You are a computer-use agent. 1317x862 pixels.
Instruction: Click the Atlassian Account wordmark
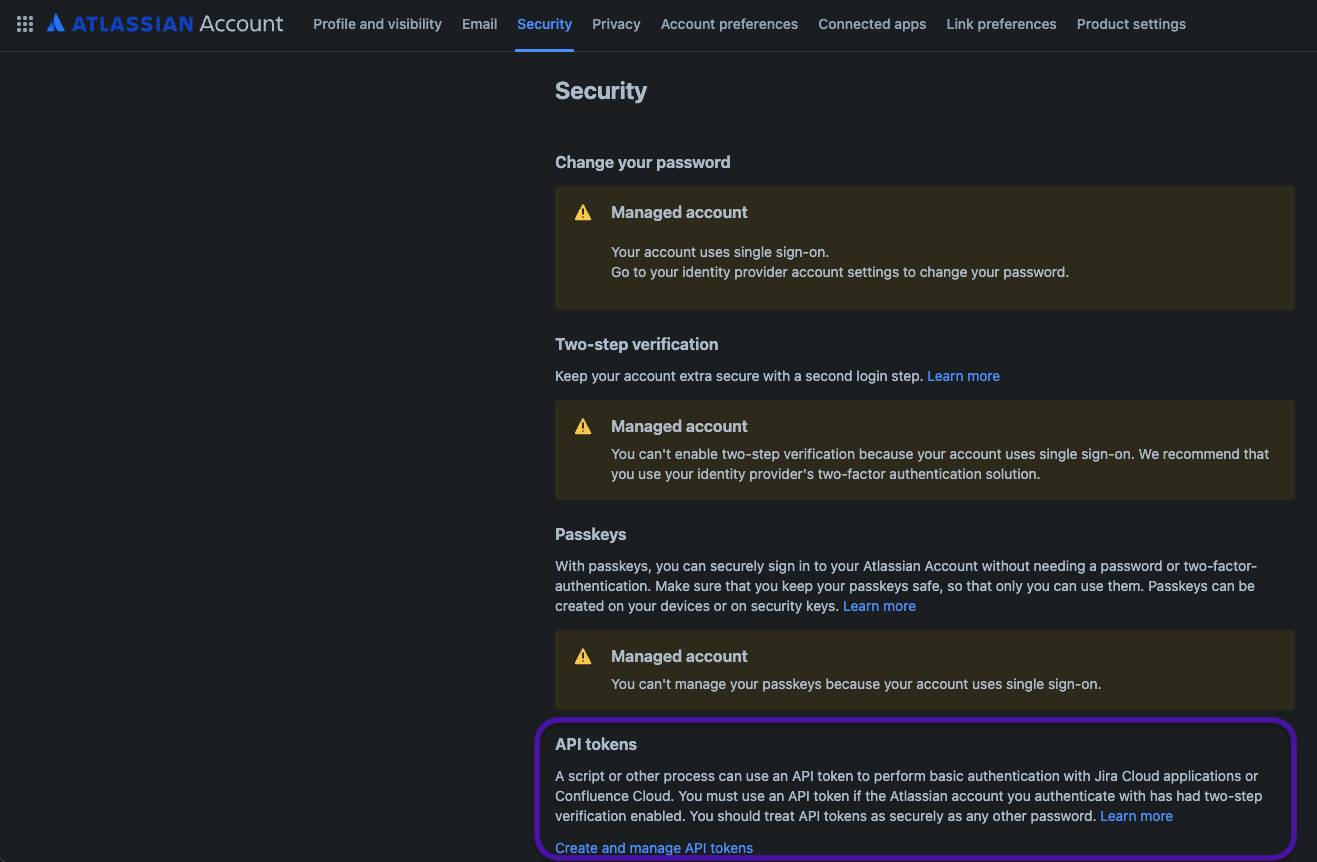[177, 24]
